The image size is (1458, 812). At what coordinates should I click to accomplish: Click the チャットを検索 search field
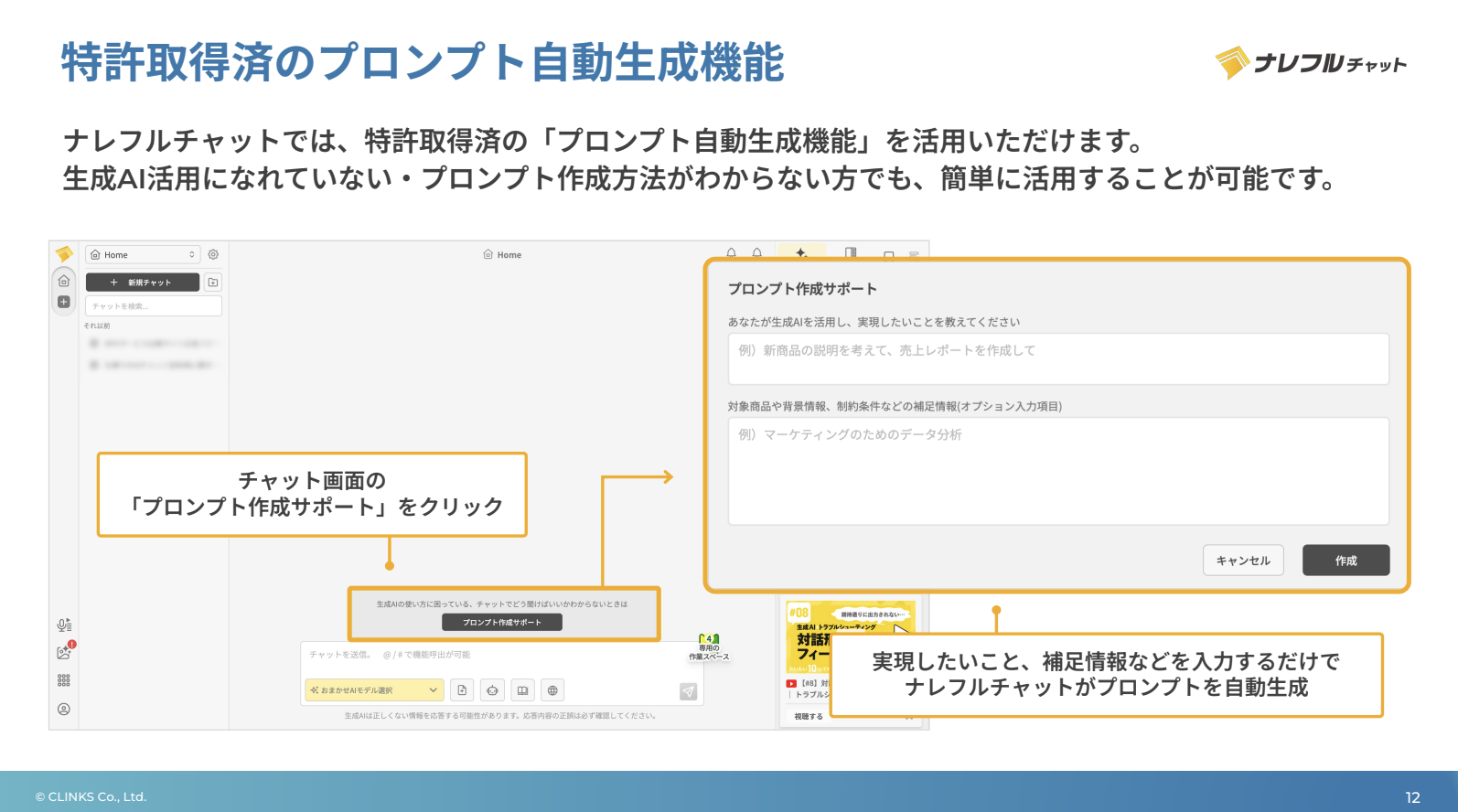pyautogui.click(x=153, y=306)
